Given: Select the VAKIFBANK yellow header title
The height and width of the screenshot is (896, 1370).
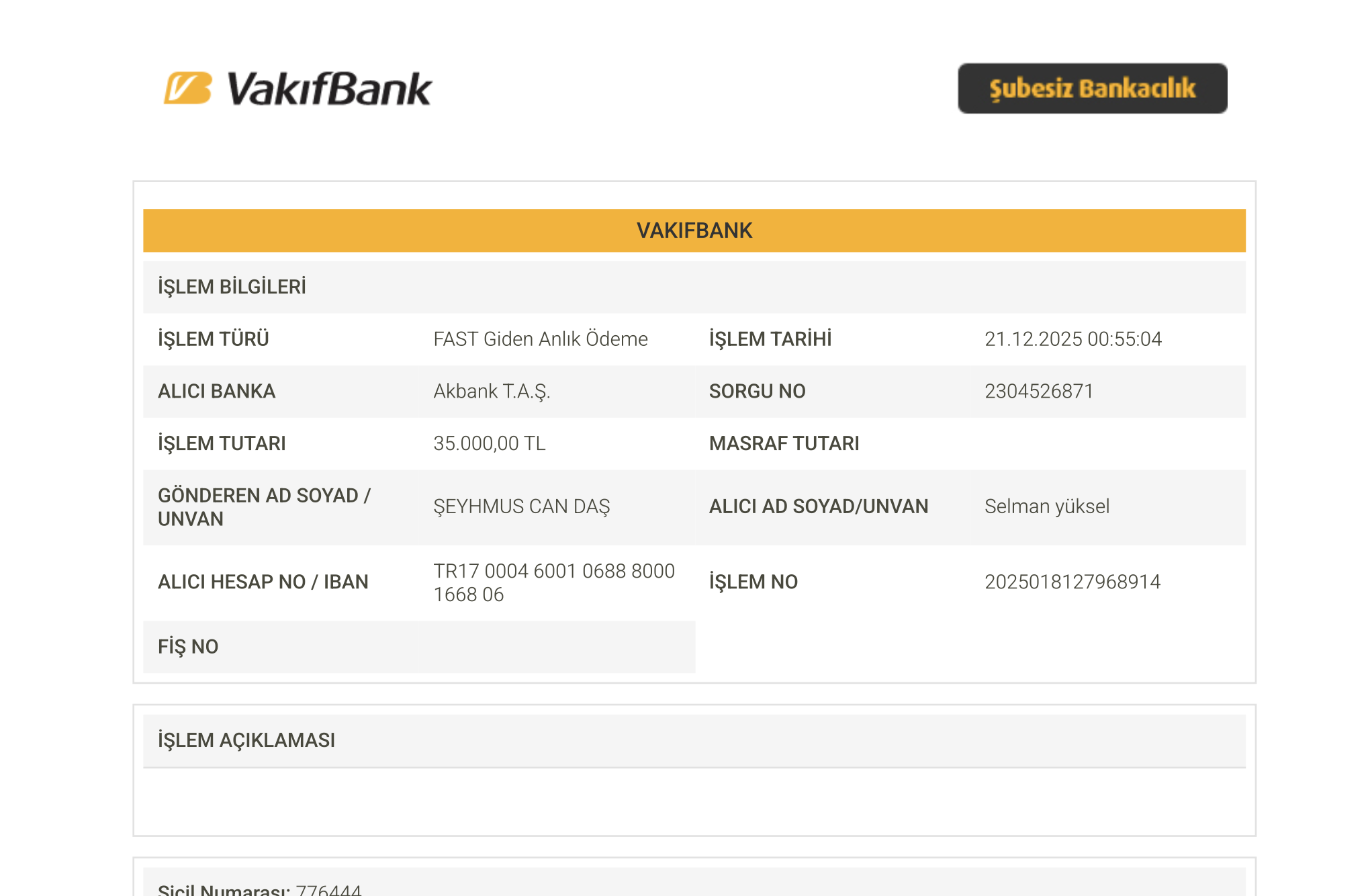Looking at the screenshot, I should click(694, 230).
